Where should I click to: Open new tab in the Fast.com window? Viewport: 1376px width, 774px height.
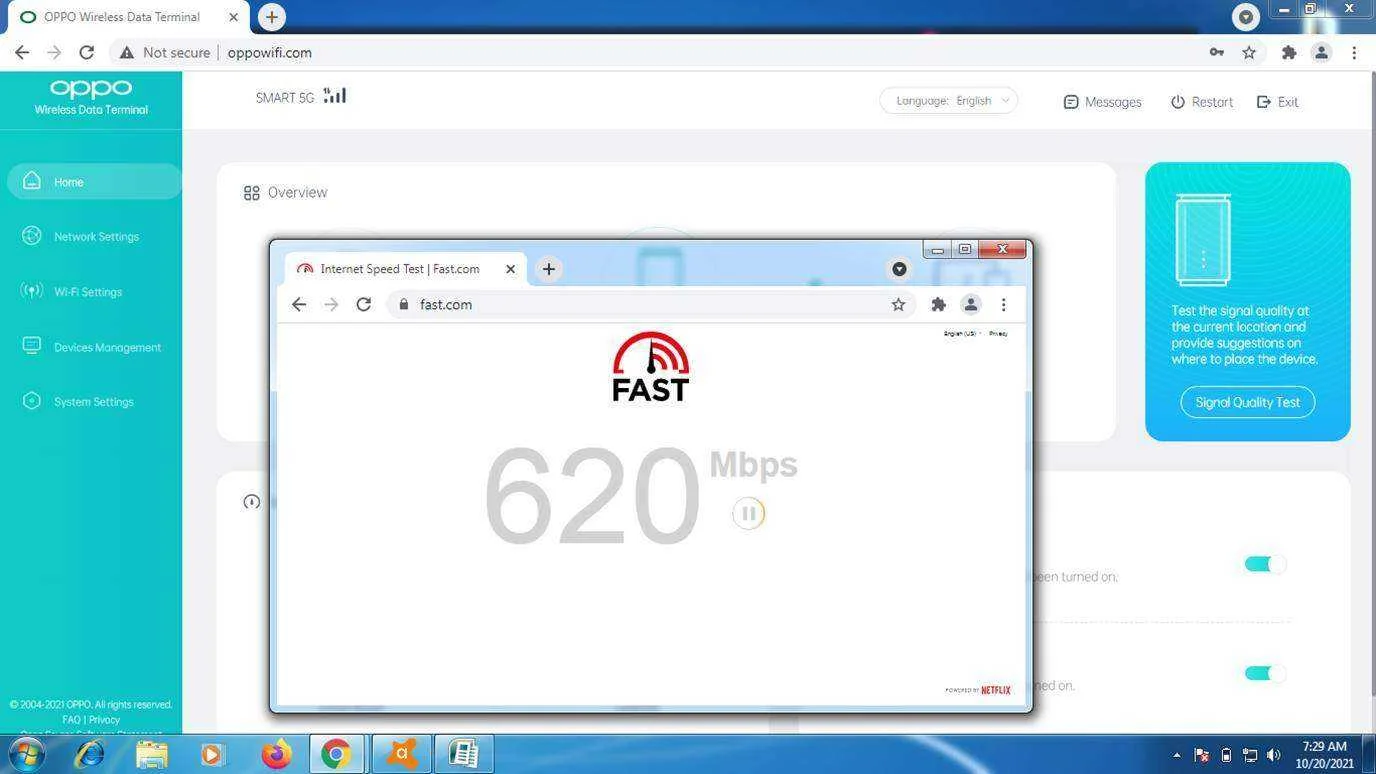point(548,268)
